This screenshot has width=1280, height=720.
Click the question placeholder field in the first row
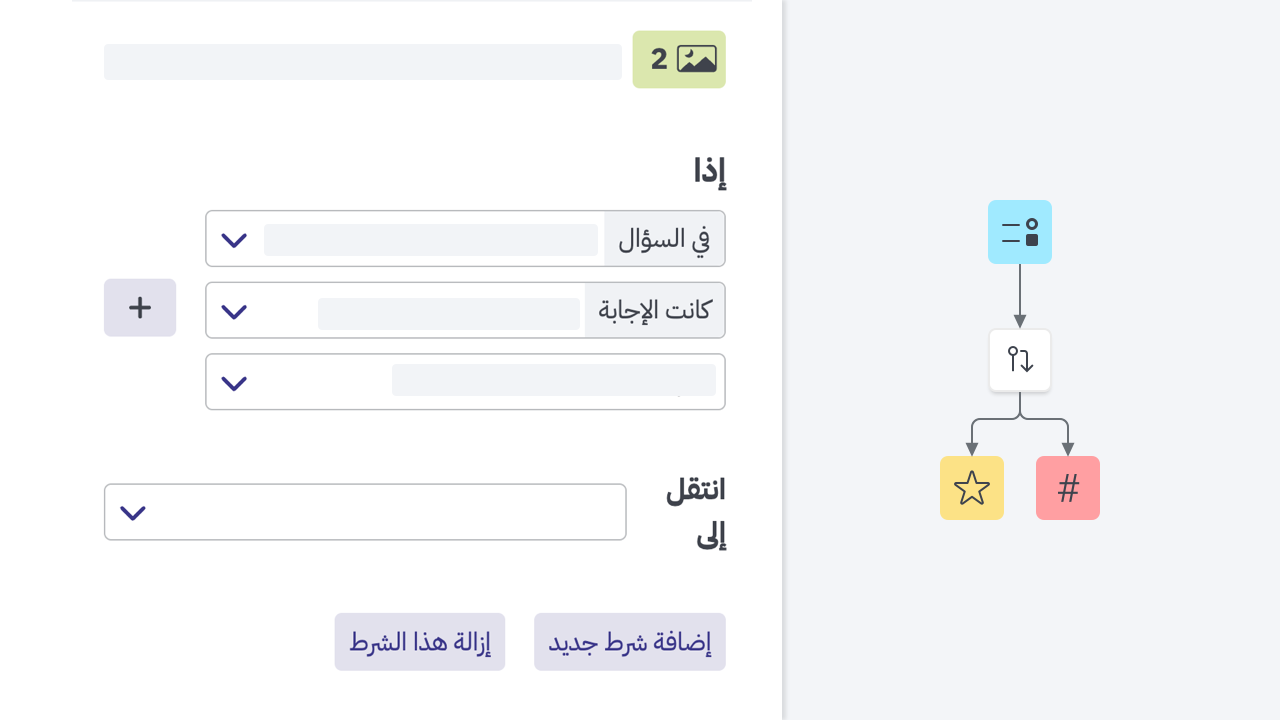(430, 239)
